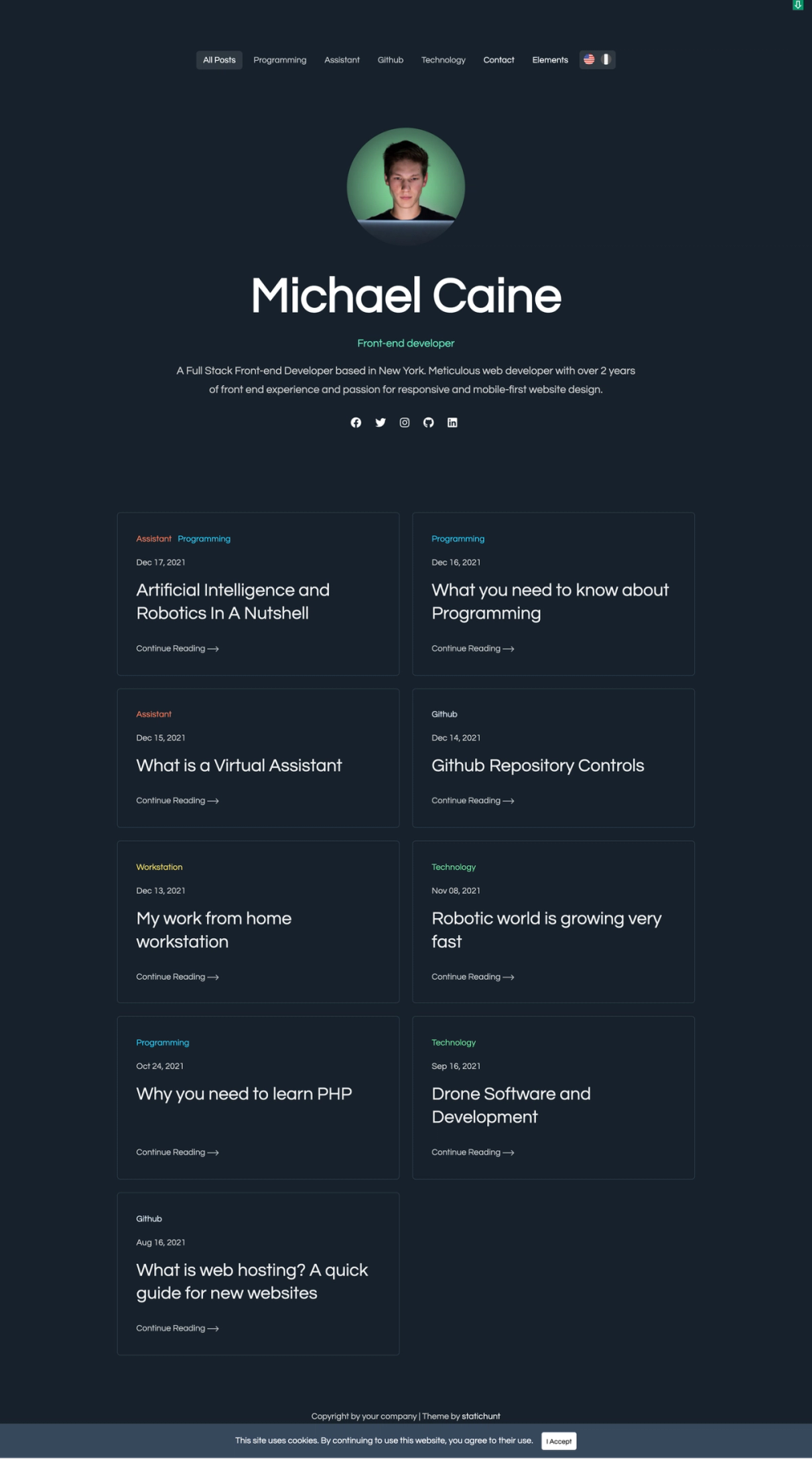Open the Elements menu item
Image resolution: width=812 pixels, height=1459 pixels.
pyautogui.click(x=550, y=60)
